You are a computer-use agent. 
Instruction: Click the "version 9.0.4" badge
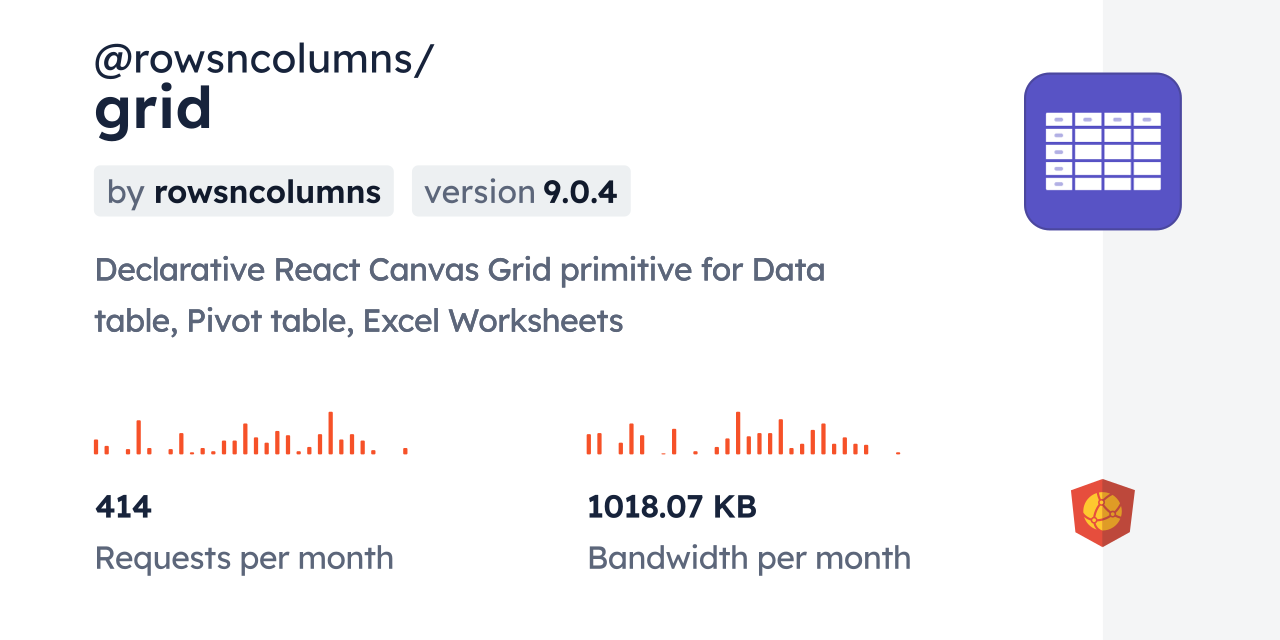(520, 192)
